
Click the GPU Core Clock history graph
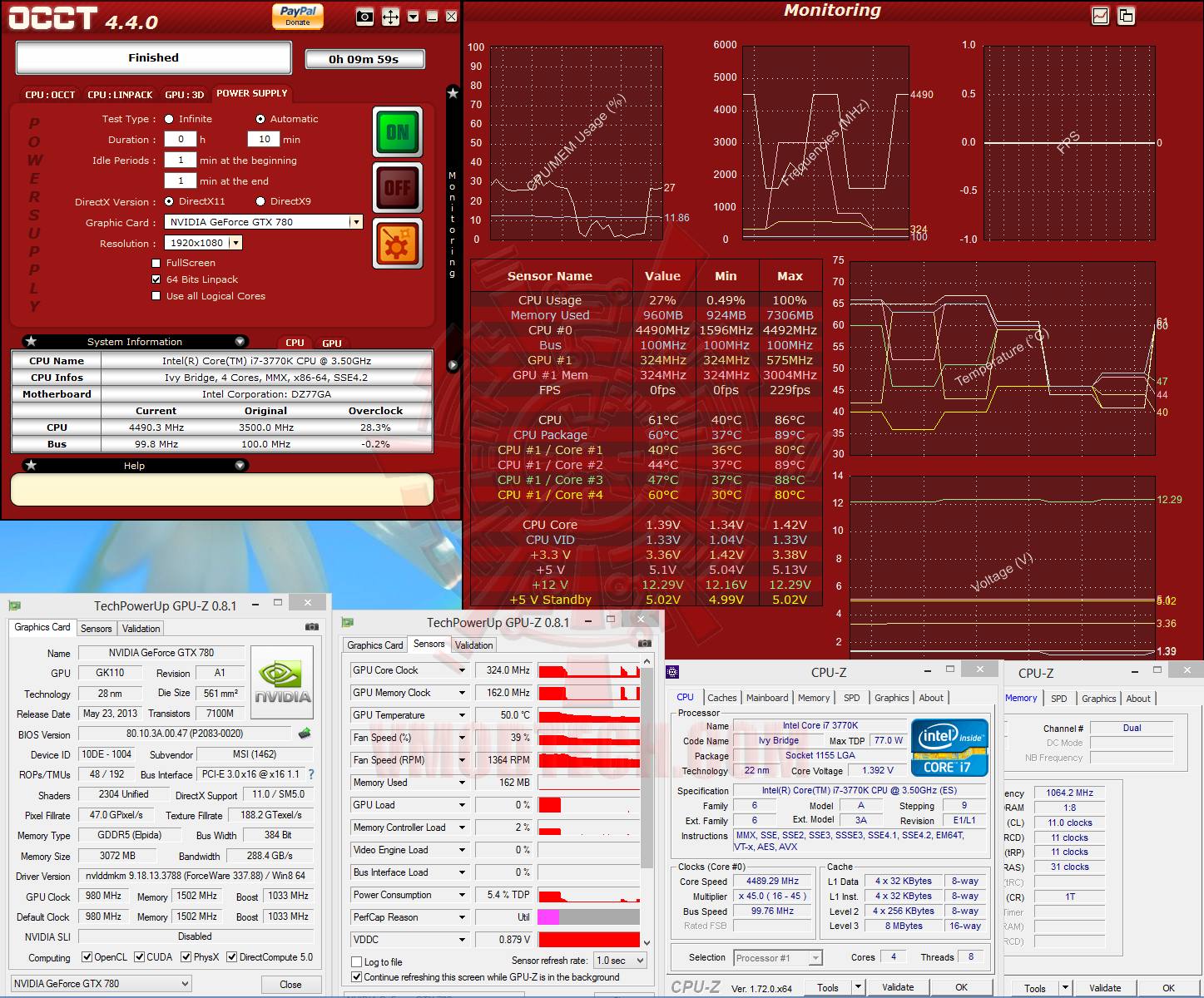[589, 670]
